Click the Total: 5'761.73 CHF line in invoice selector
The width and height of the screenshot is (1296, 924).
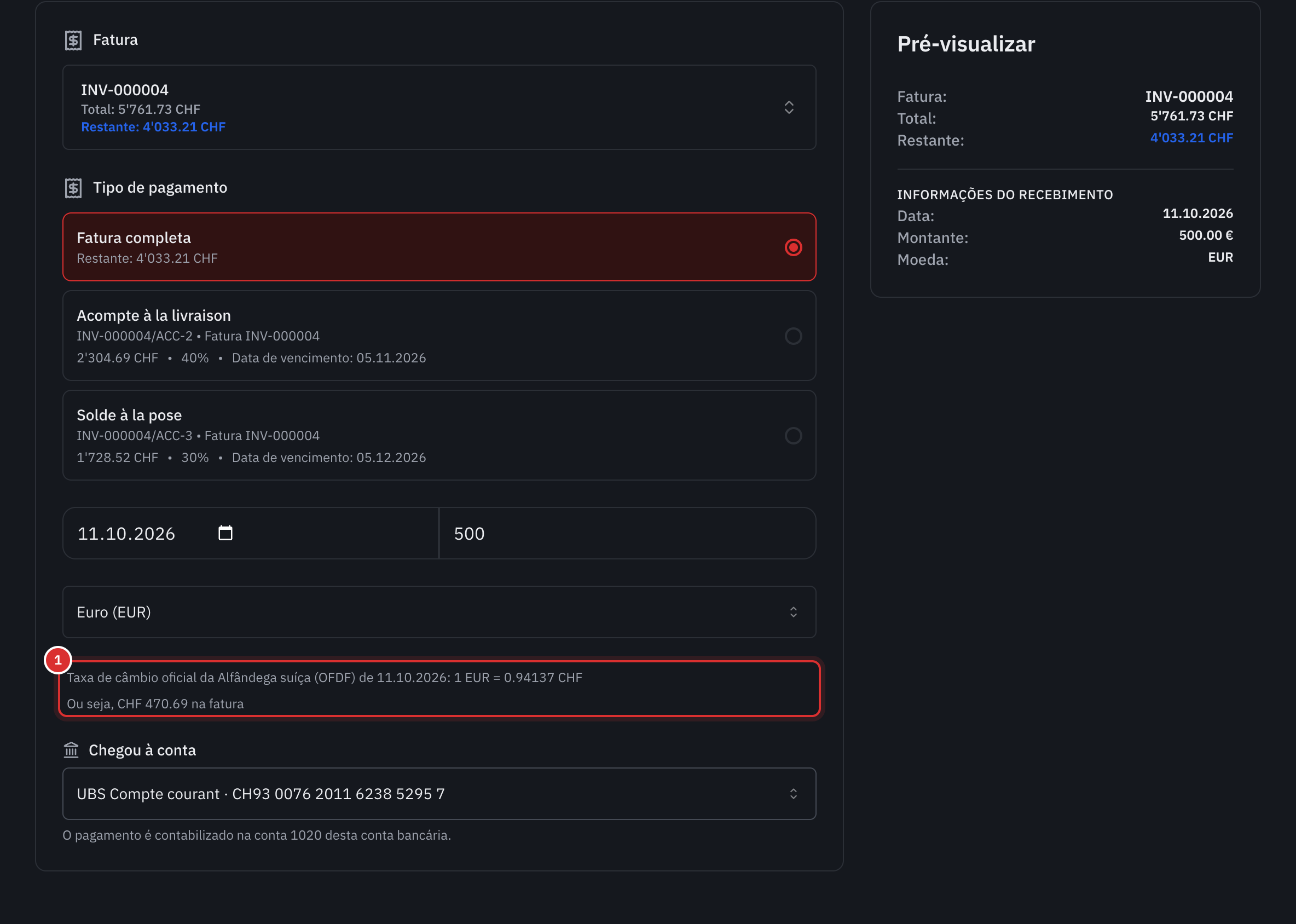(141, 109)
